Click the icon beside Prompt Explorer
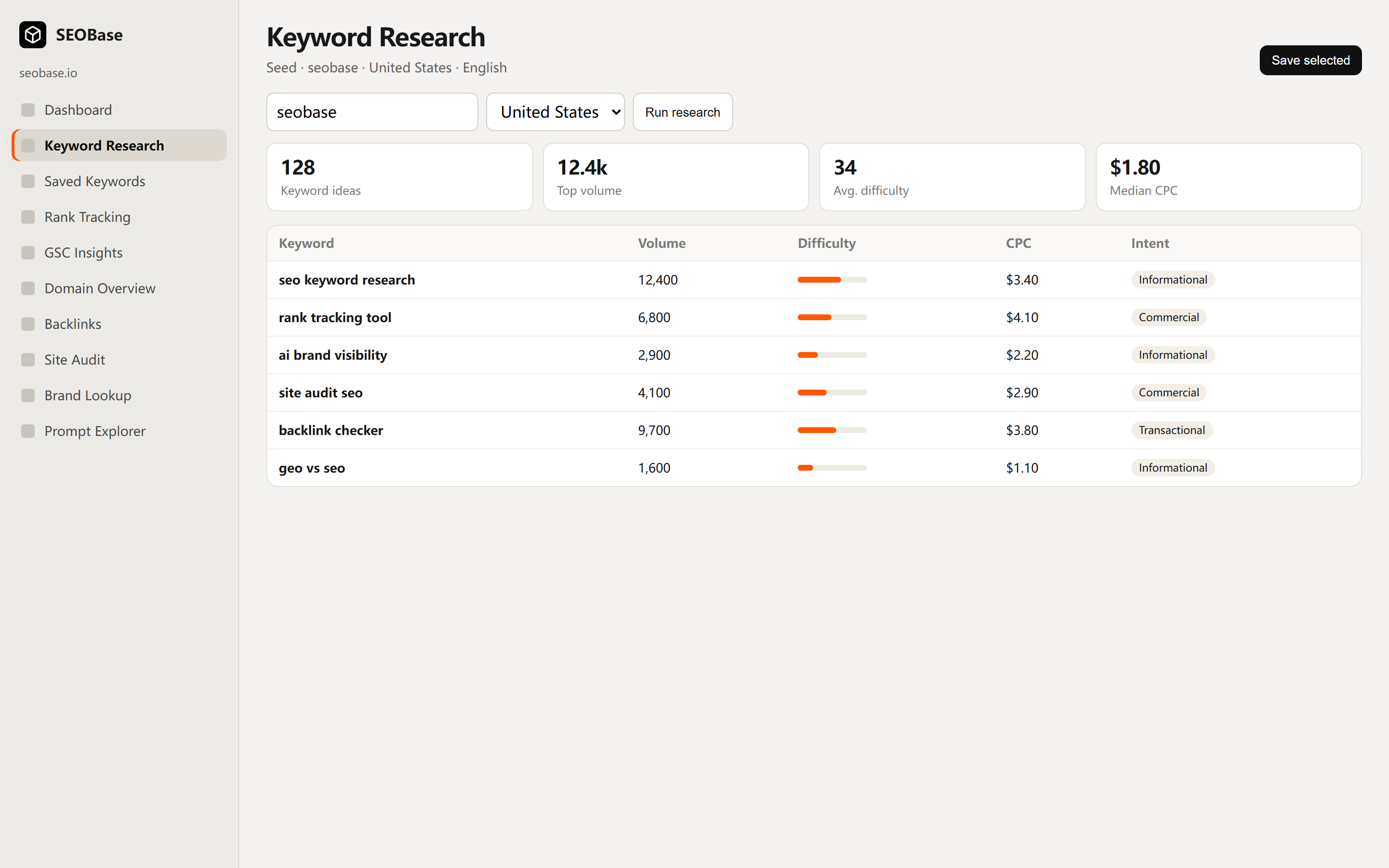Screen dimensions: 1389x868 (x=28, y=431)
